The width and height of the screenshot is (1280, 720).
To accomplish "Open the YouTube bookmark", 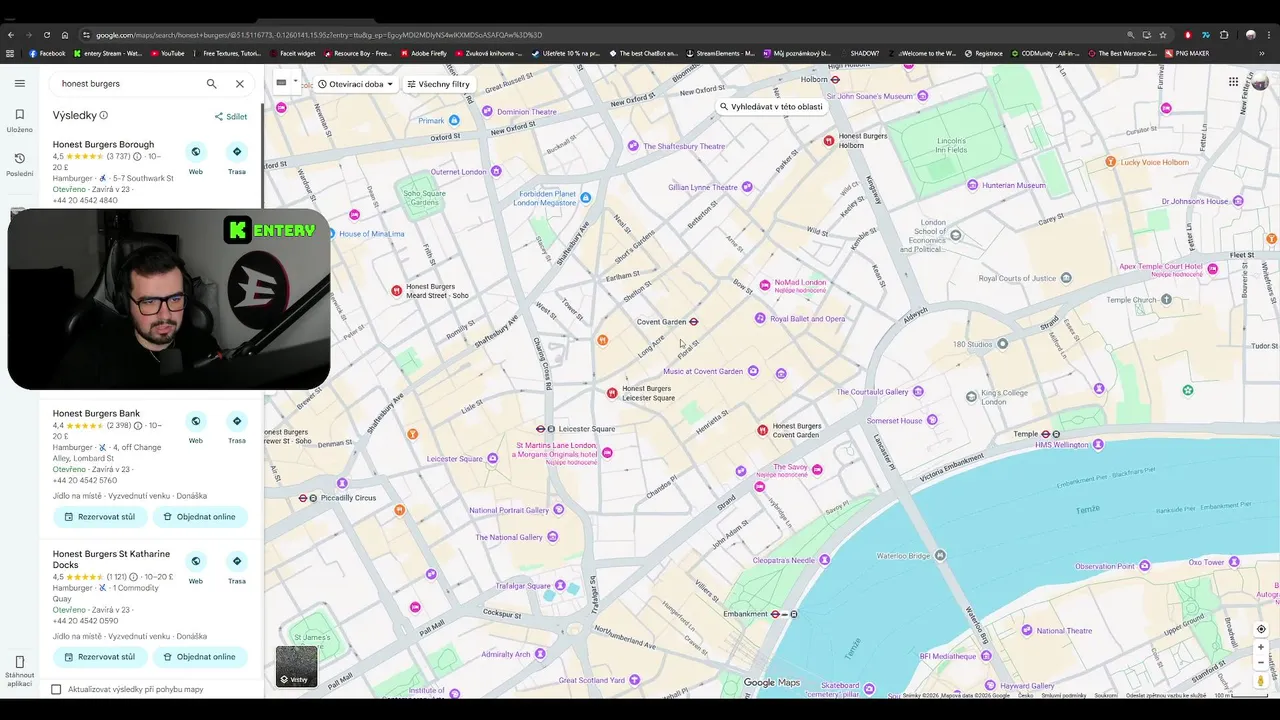I will click(167, 54).
